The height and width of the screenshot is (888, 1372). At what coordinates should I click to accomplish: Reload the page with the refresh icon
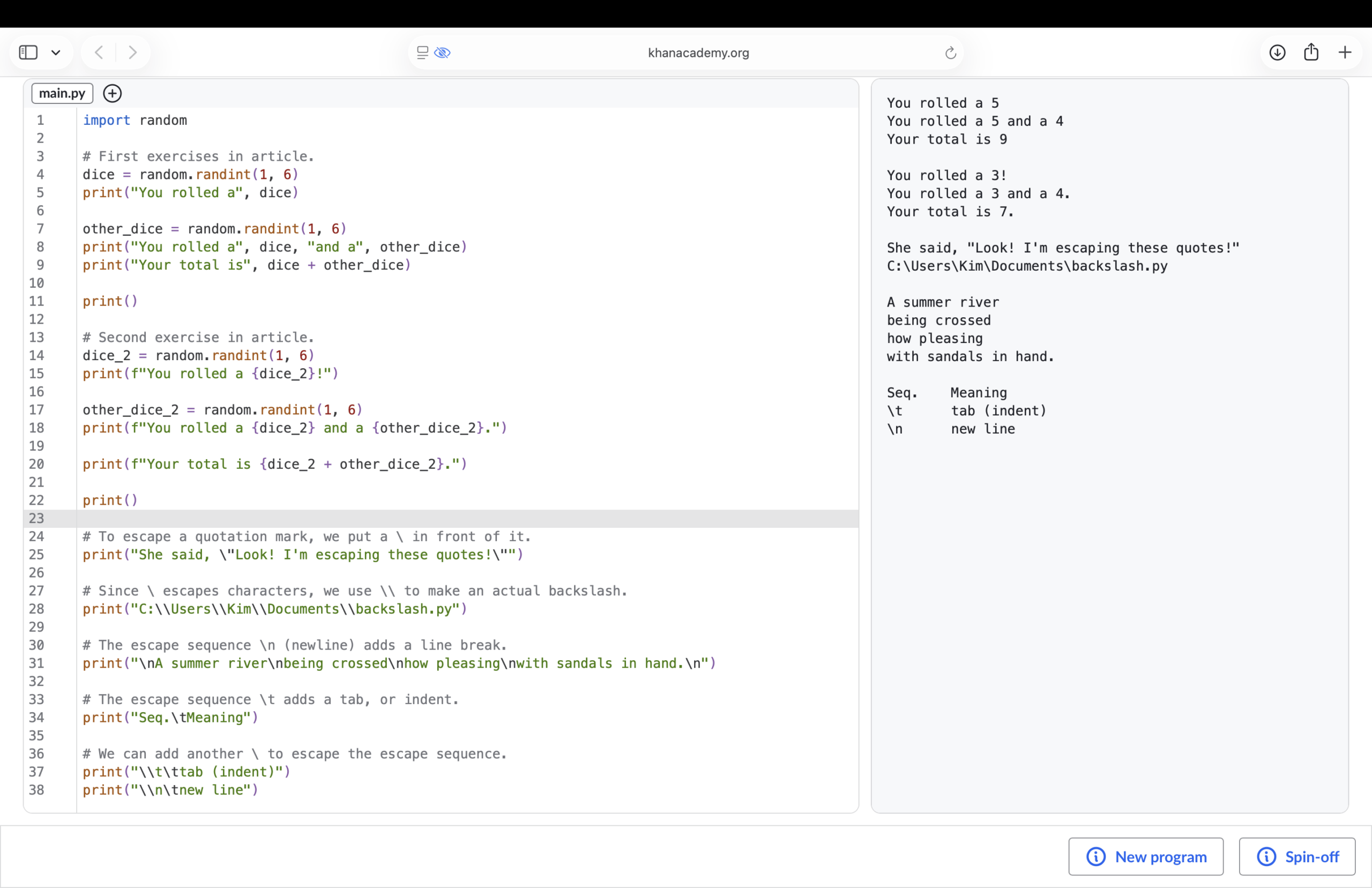click(951, 53)
